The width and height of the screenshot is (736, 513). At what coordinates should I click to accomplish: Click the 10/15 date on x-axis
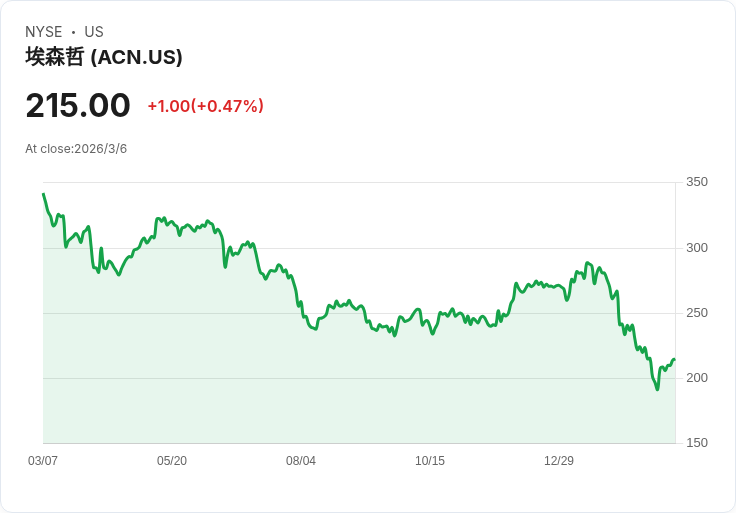coord(430,461)
